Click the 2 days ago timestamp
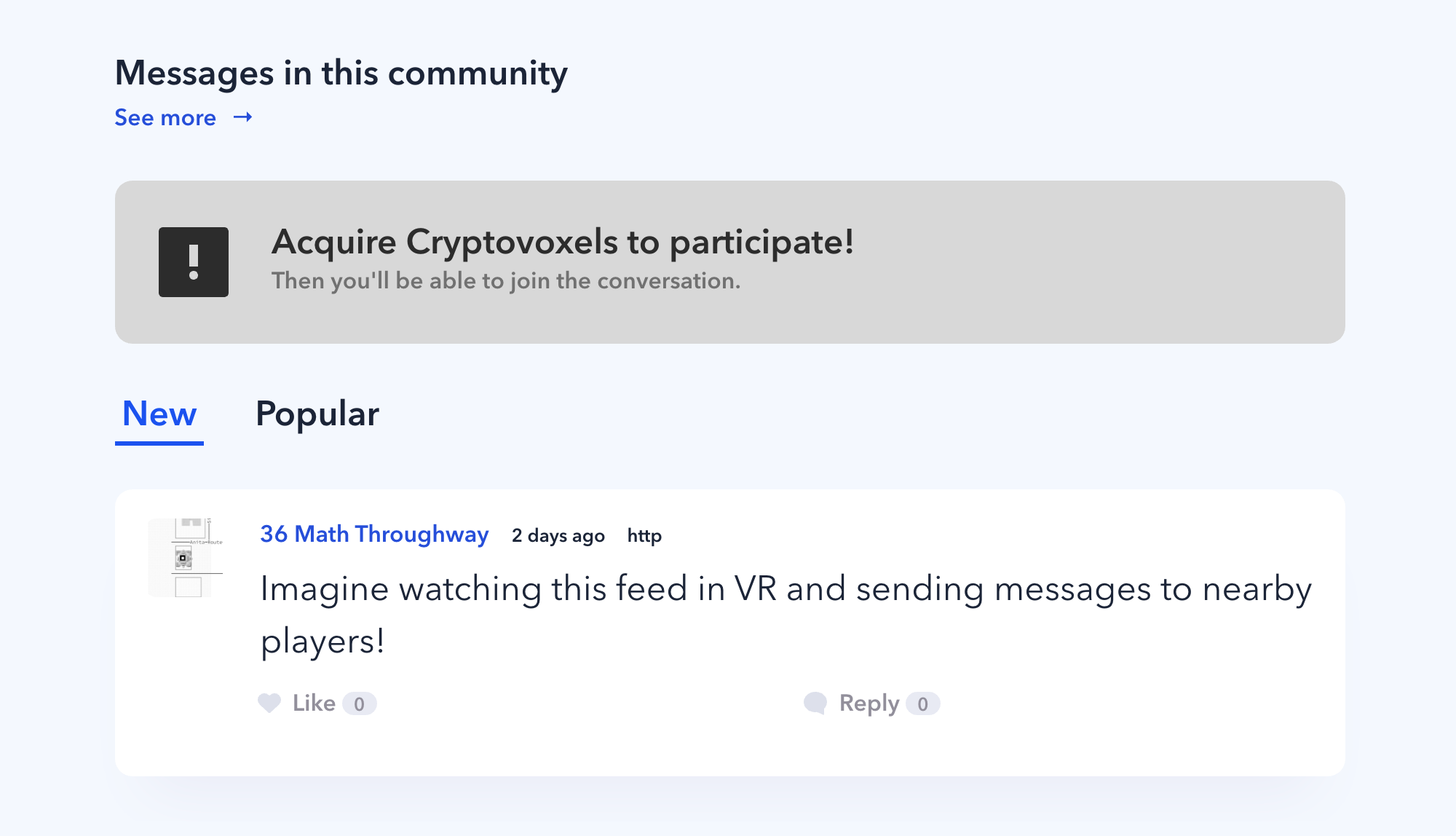This screenshot has width=1456, height=836. coord(558,536)
